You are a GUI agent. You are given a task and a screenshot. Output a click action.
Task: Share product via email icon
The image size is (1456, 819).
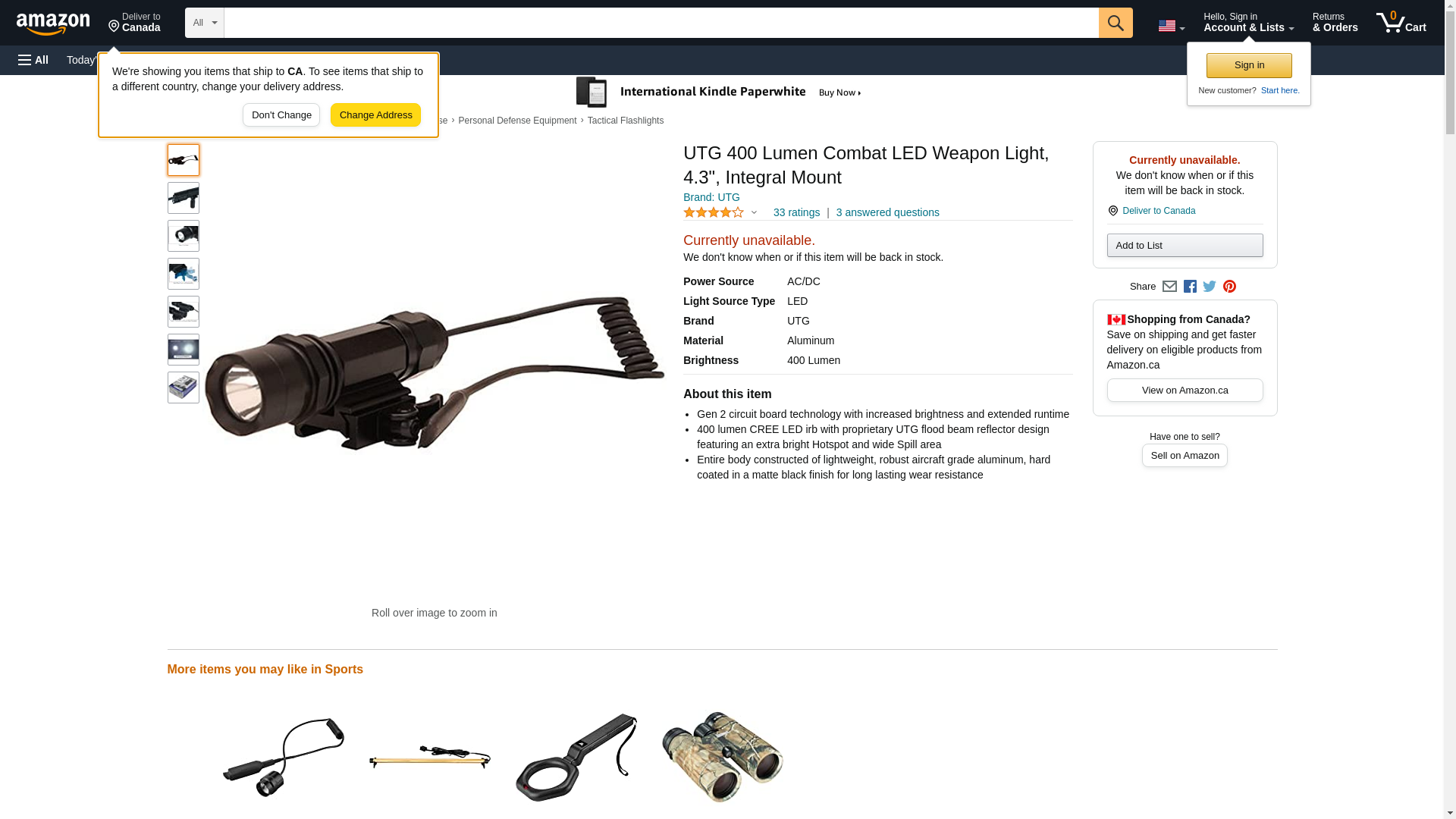pyautogui.click(x=1169, y=287)
